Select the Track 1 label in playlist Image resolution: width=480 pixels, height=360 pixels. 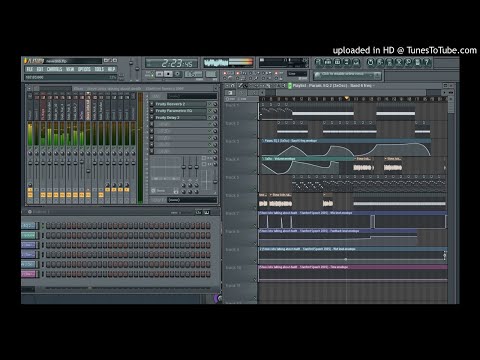pos(232,105)
